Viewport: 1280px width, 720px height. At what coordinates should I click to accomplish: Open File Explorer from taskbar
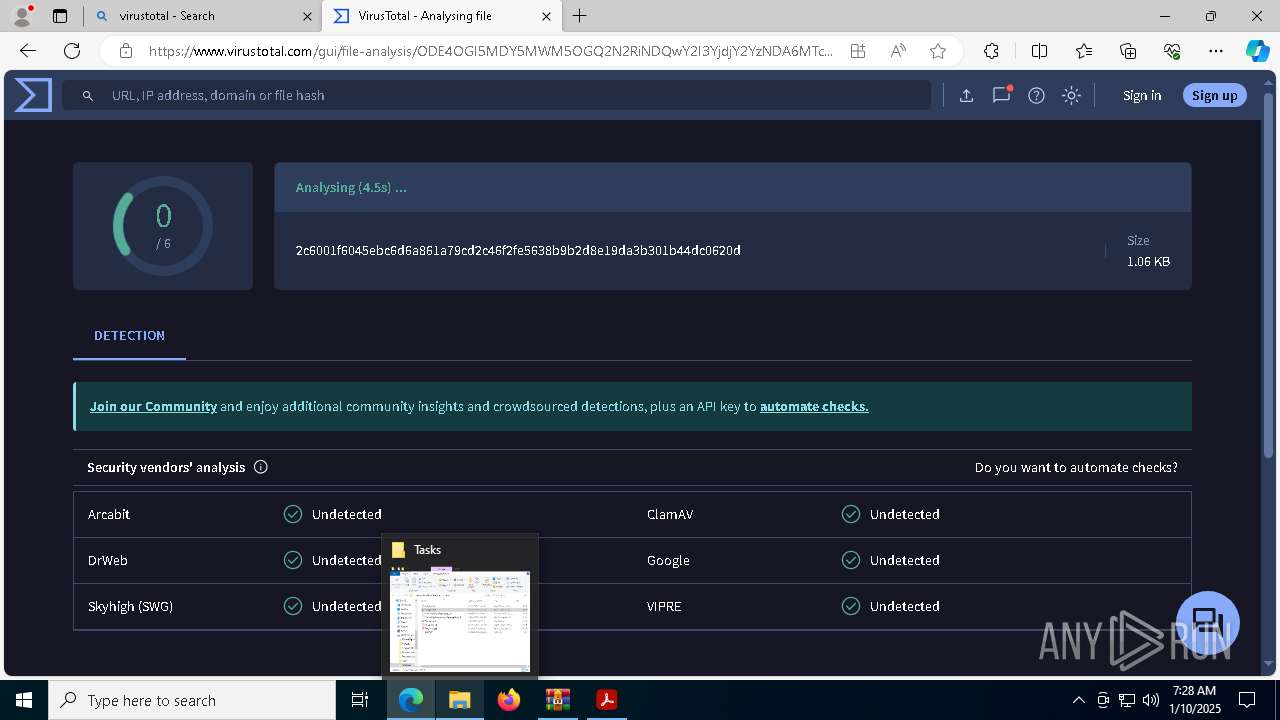(459, 700)
